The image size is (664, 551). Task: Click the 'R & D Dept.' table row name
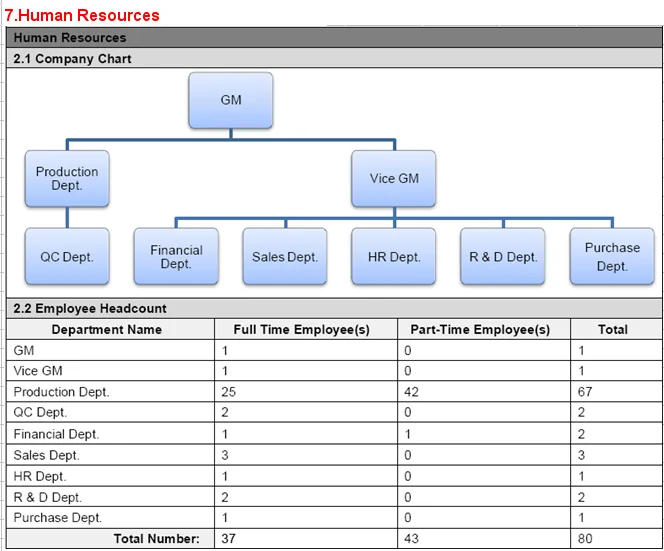pos(111,497)
